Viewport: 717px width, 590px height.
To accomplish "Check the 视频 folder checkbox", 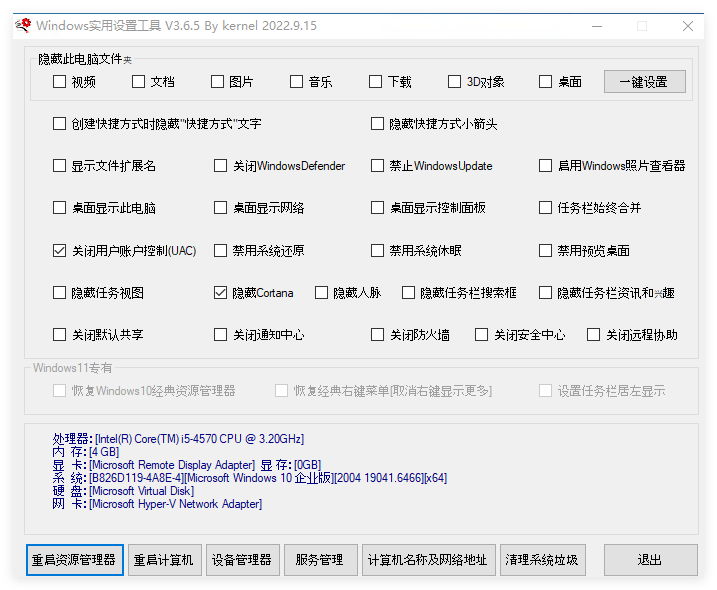I will (59, 82).
